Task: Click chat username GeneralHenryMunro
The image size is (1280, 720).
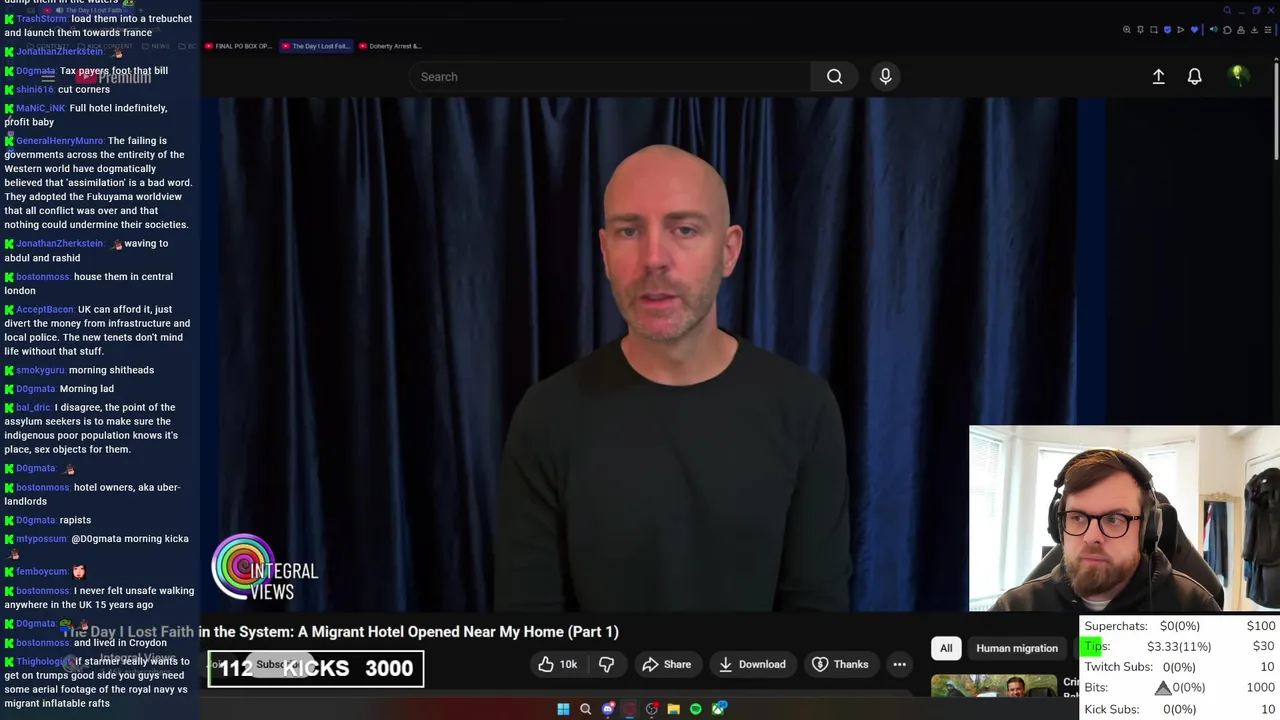Action: point(59,141)
